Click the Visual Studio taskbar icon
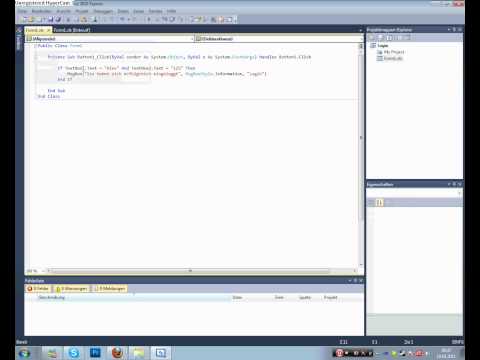The width and height of the screenshot is (480, 360). (x=161, y=353)
